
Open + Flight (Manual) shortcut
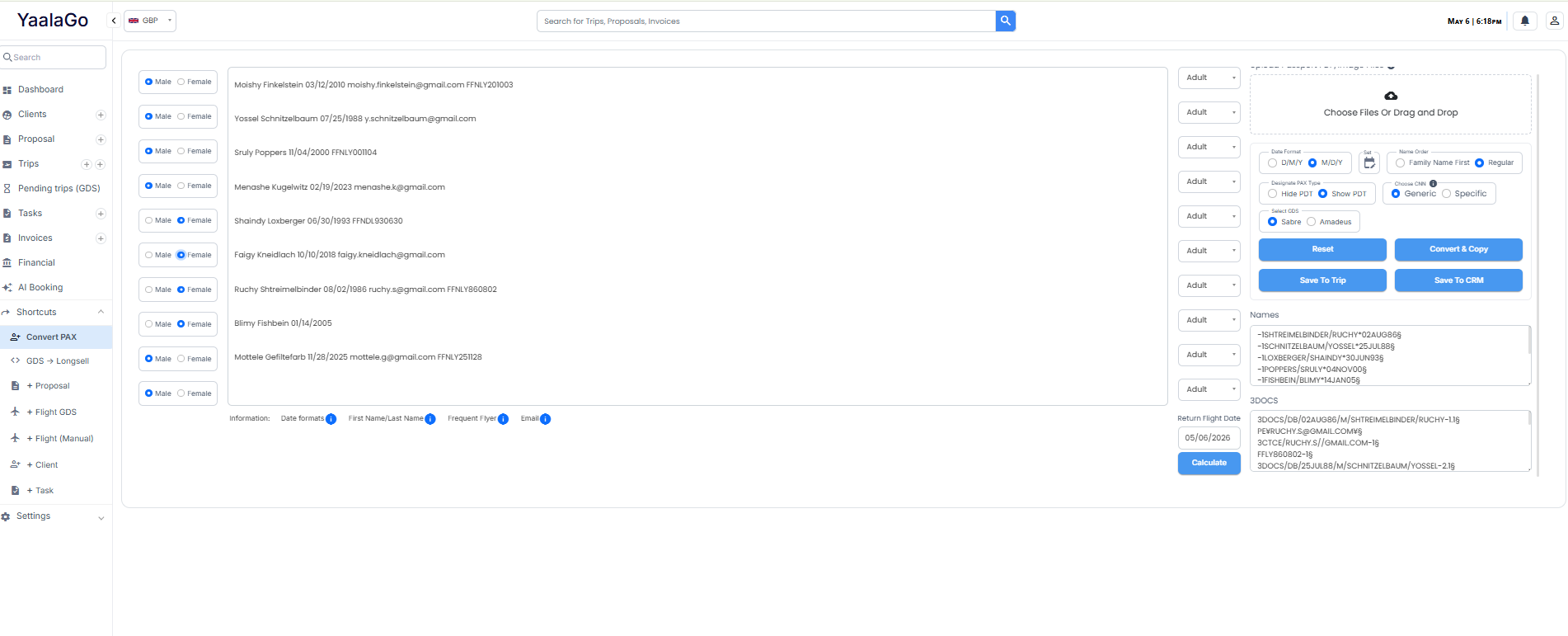click(x=60, y=439)
